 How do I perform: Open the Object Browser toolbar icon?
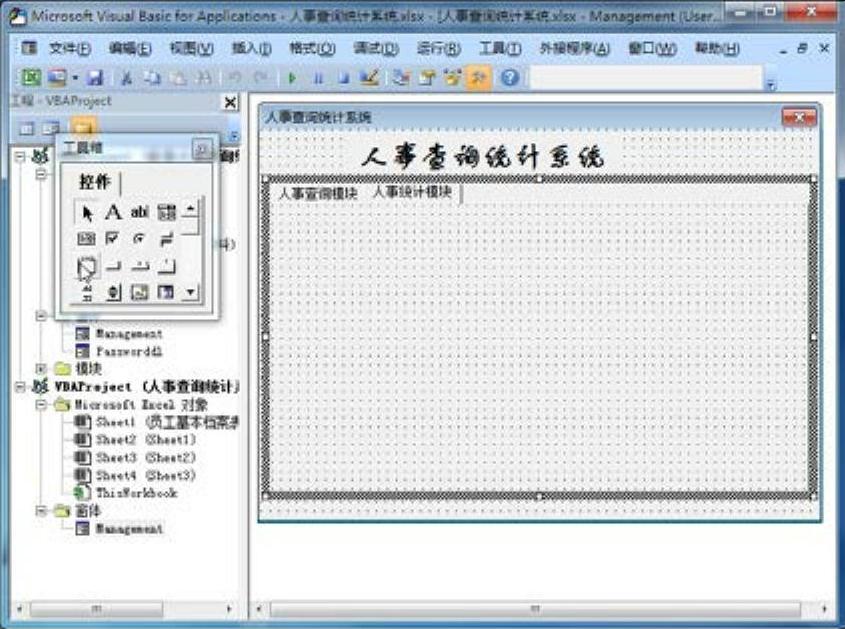(x=453, y=78)
